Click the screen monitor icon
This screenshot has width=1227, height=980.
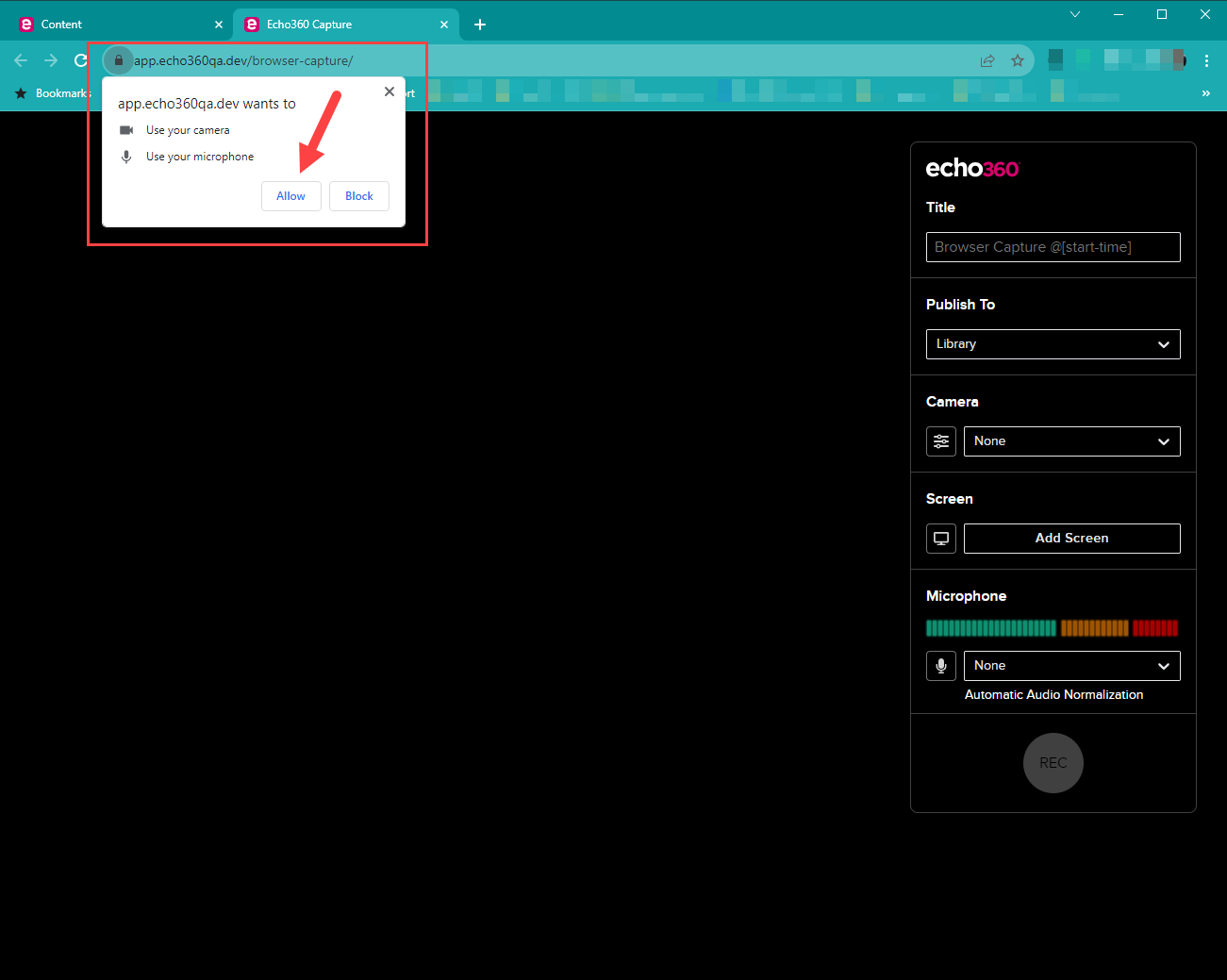(x=941, y=539)
